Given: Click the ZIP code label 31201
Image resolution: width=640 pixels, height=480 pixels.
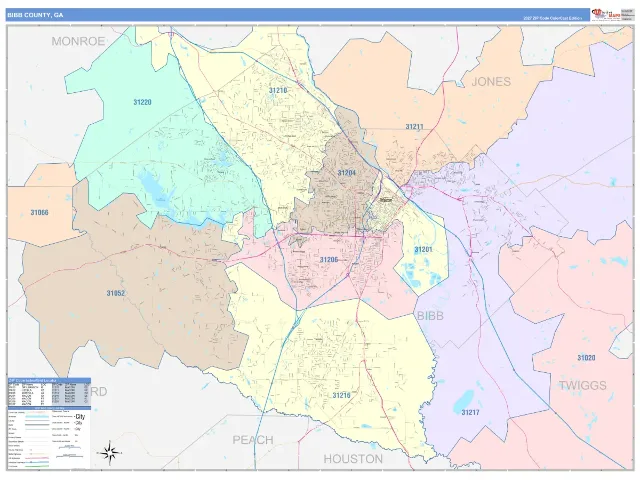Looking at the screenshot, I should 423,249.
